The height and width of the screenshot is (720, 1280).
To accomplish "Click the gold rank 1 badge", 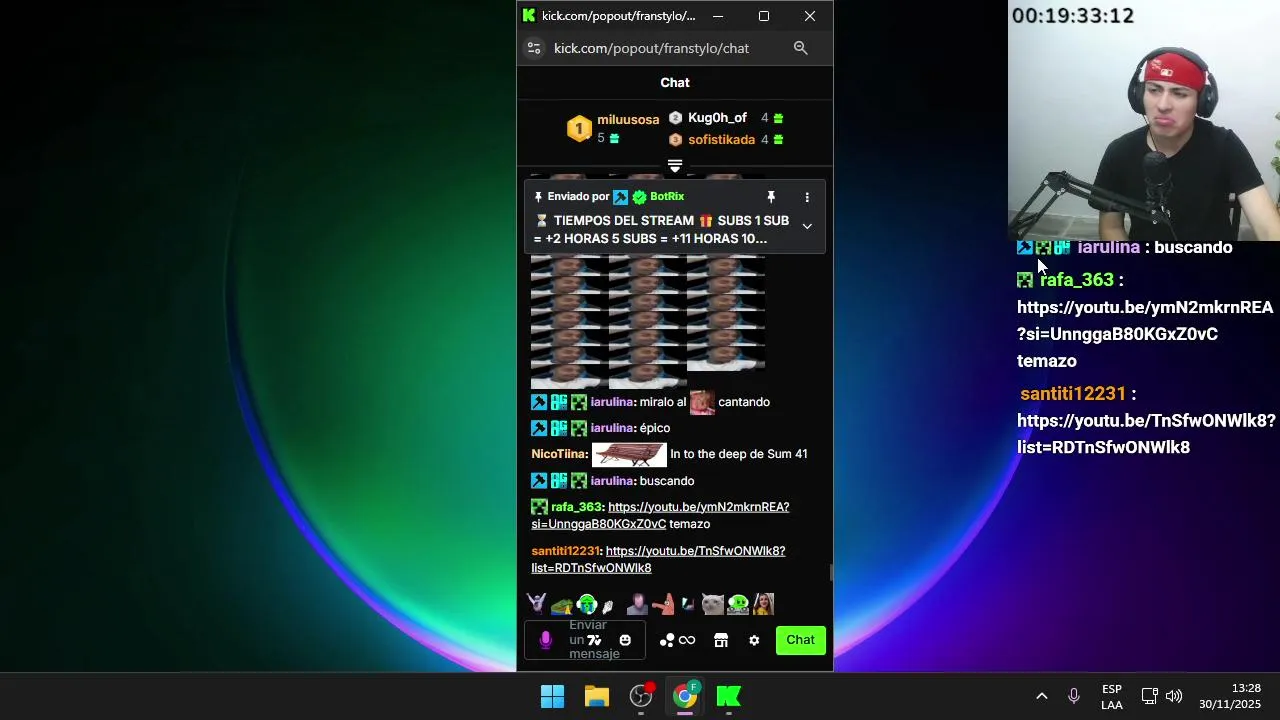I will point(579,128).
